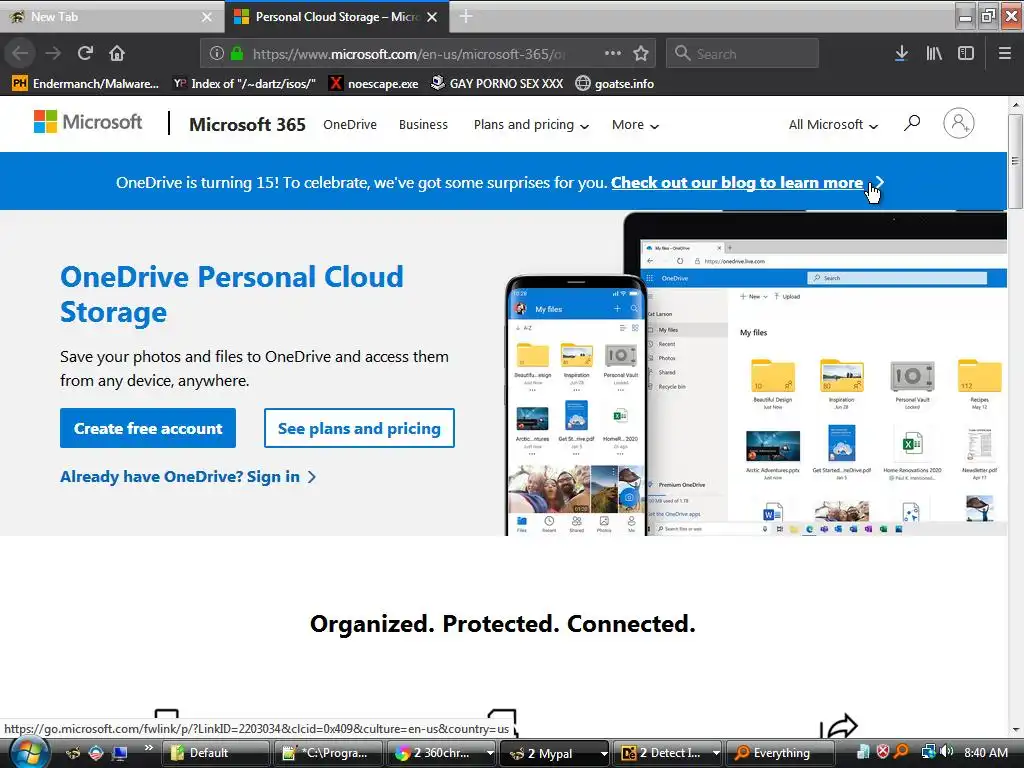Open the OneDrive nav item
The image size is (1024, 768).
(350, 124)
